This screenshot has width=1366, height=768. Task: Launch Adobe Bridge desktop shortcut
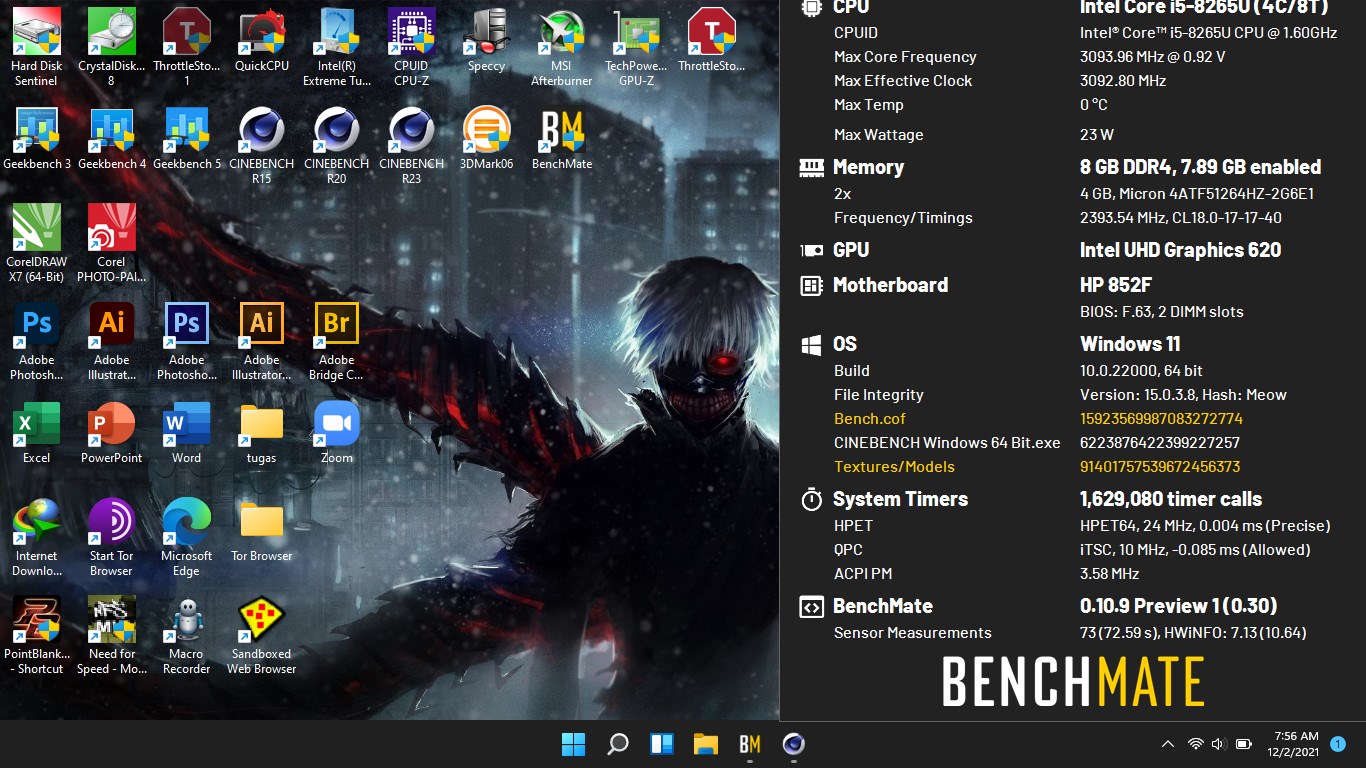coord(337,341)
